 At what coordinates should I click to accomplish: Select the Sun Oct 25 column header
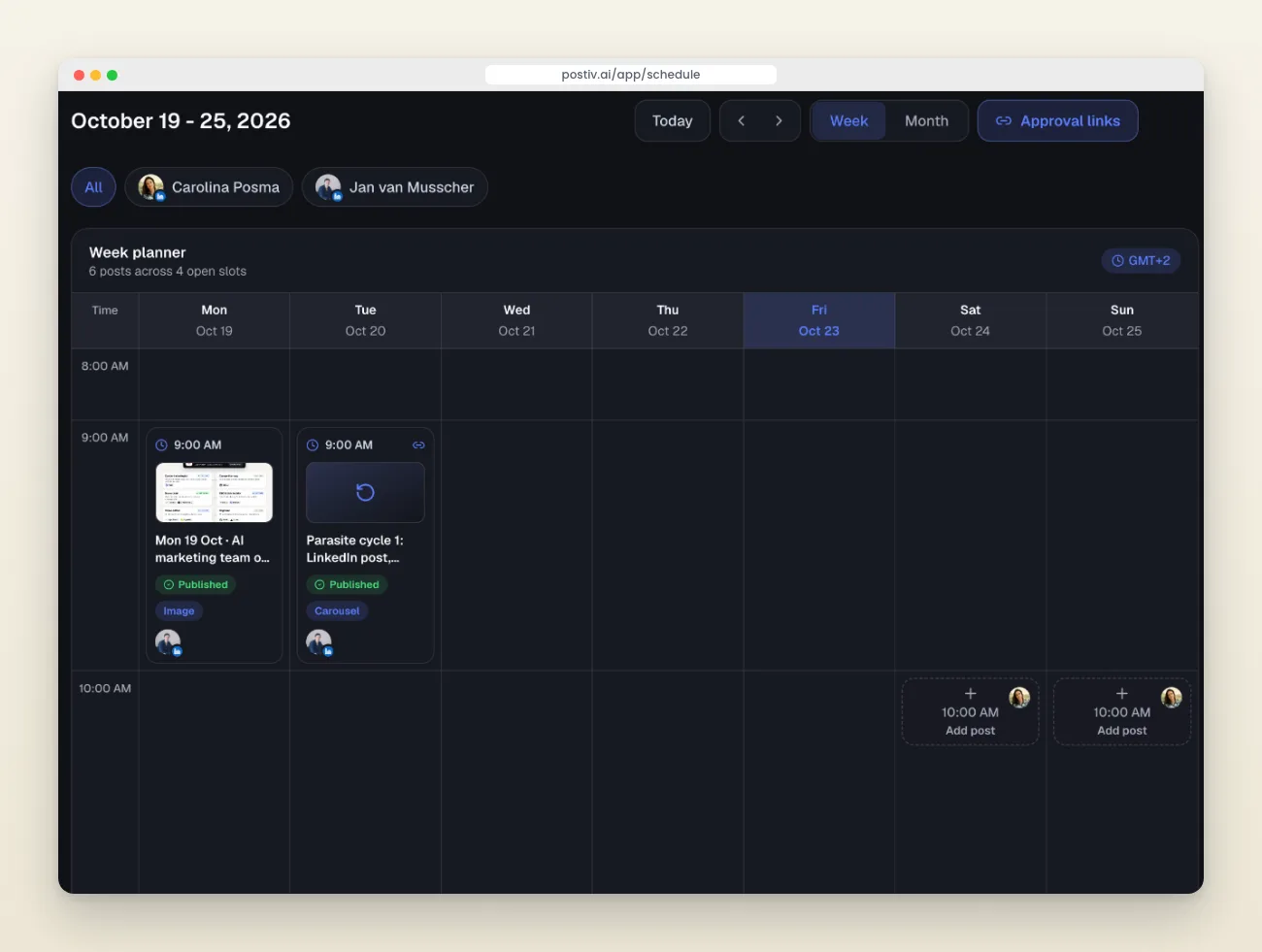point(1121,320)
